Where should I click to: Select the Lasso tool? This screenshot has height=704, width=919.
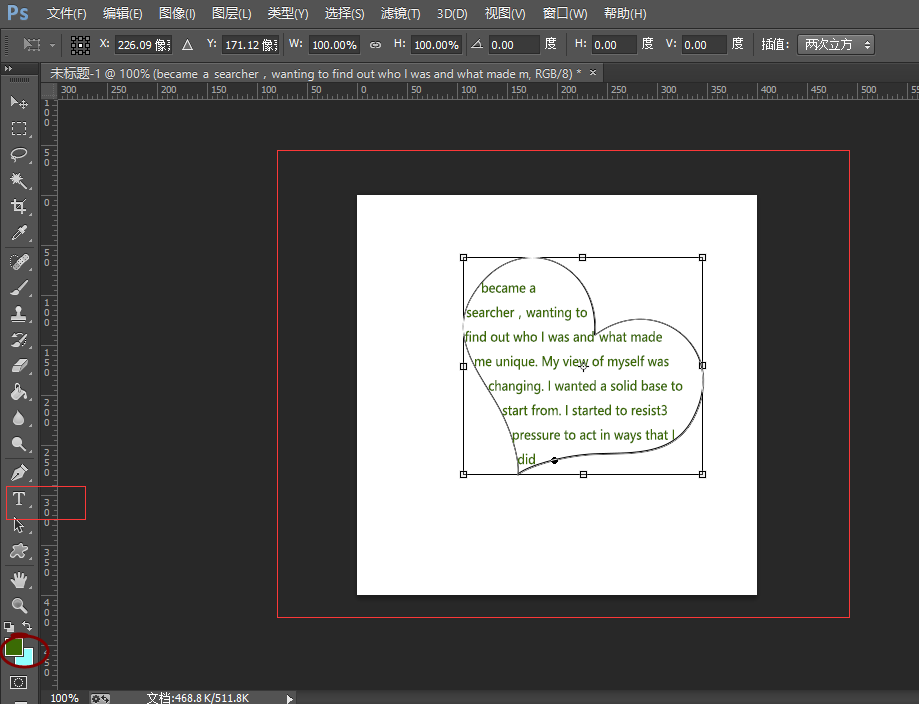pyautogui.click(x=18, y=155)
